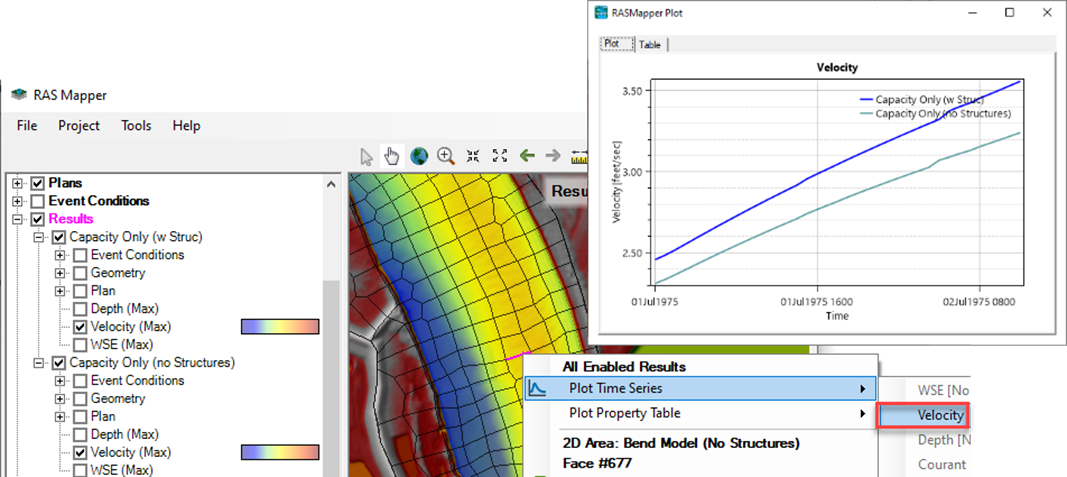Expand Event Conditions under Capacity Only (no Structures)
Image resolution: width=1067 pixels, height=477 pixels.
[61, 380]
